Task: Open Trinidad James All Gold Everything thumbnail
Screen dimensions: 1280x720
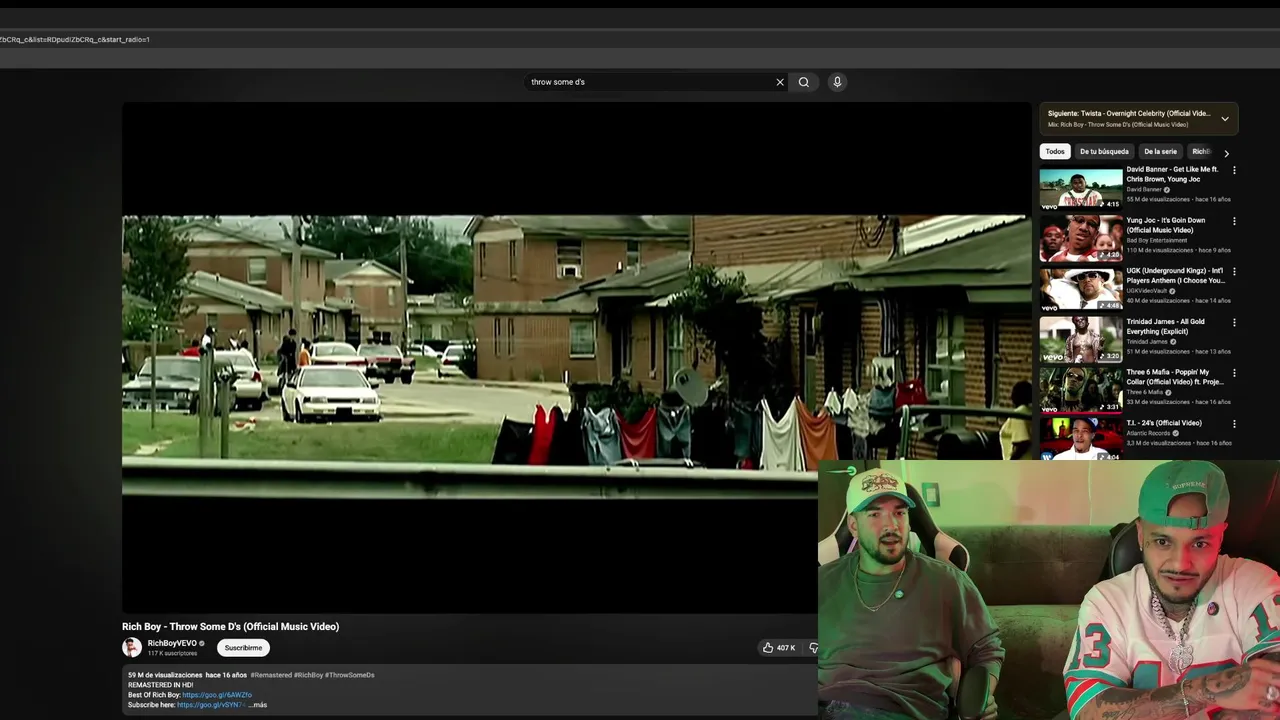Action: tap(1081, 341)
